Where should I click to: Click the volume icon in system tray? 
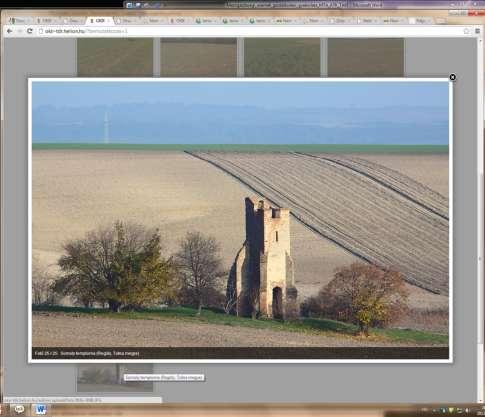tap(468, 410)
